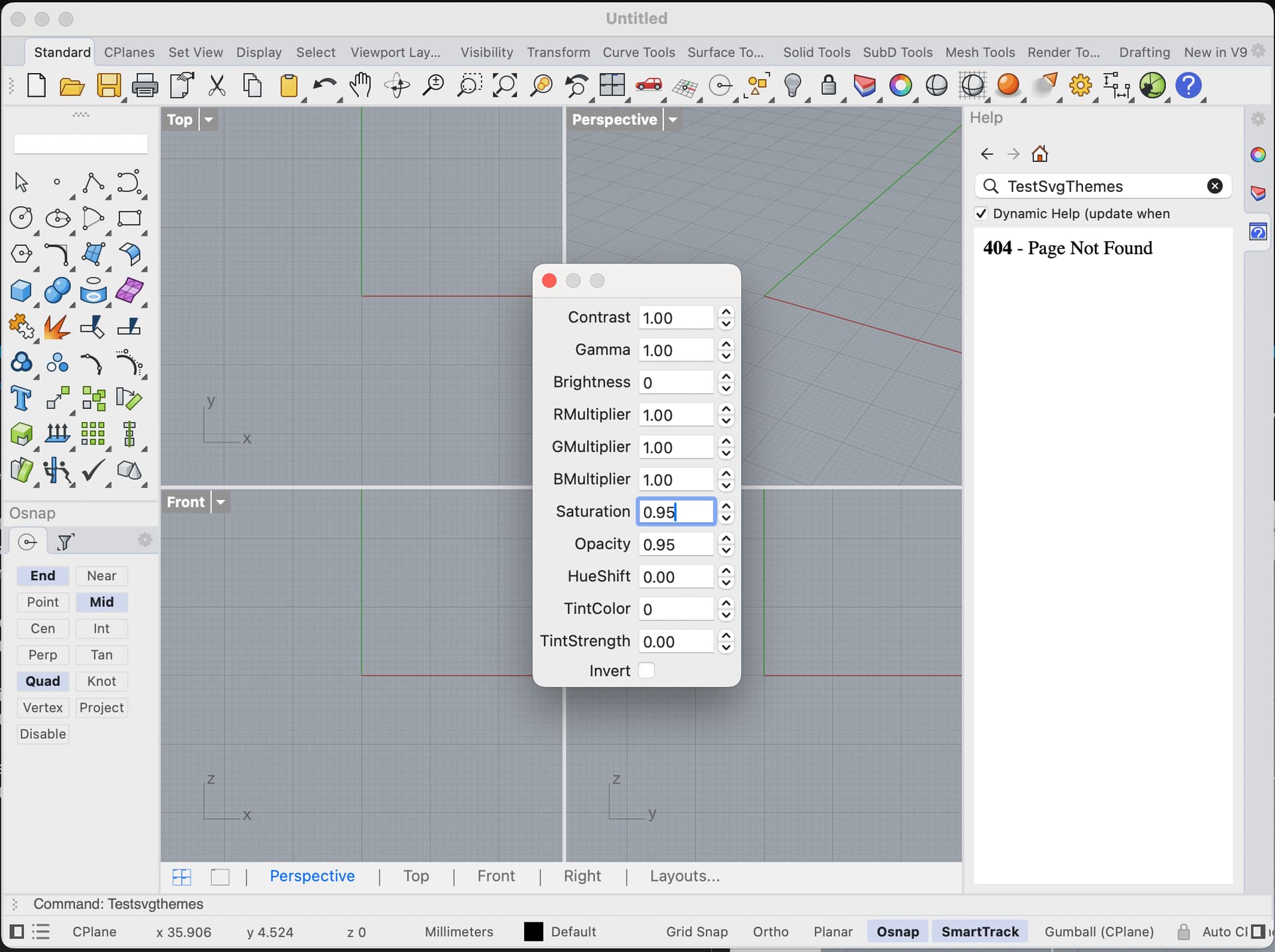
Task: Select the Right viewport tab
Action: pyautogui.click(x=582, y=876)
